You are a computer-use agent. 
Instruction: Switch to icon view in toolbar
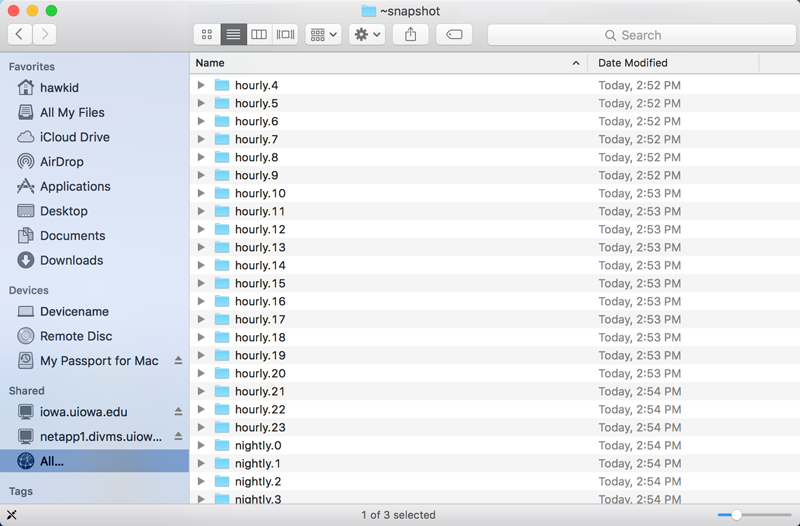pos(207,34)
